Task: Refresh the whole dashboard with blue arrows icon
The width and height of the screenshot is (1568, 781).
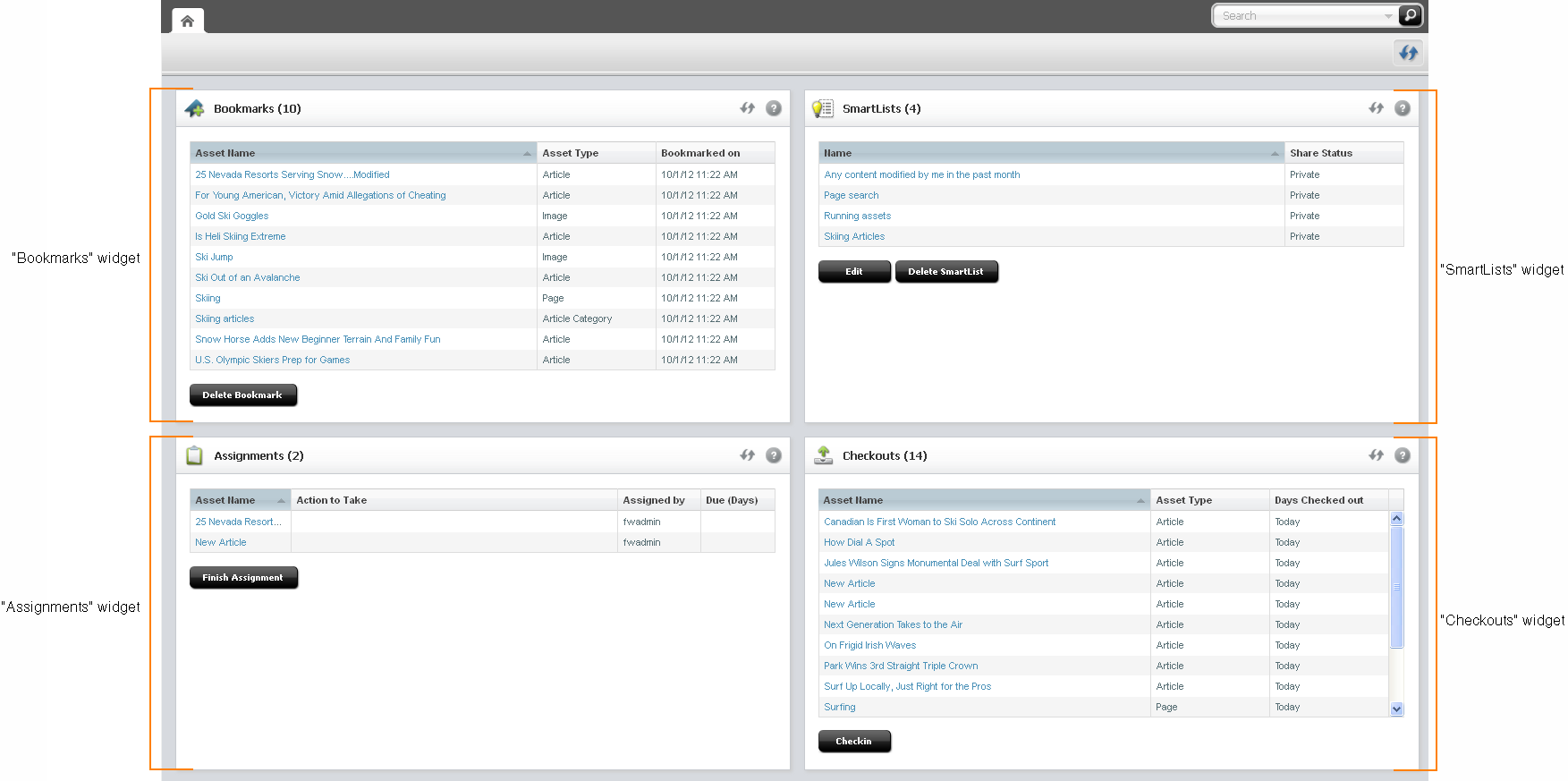Action: click(1409, 53)
